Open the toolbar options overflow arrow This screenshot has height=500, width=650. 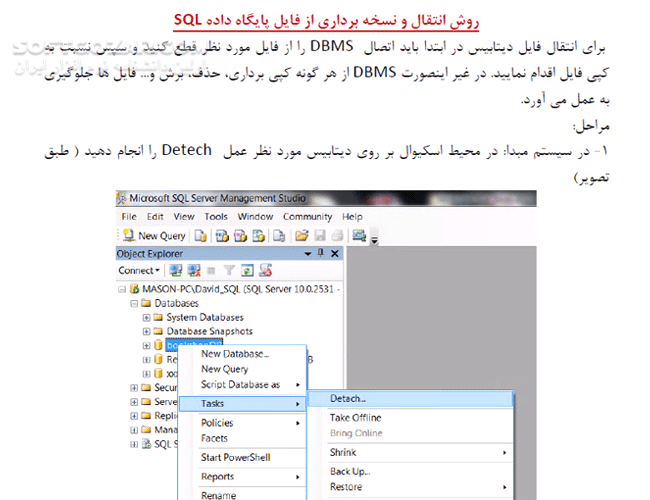pos(374,240)
